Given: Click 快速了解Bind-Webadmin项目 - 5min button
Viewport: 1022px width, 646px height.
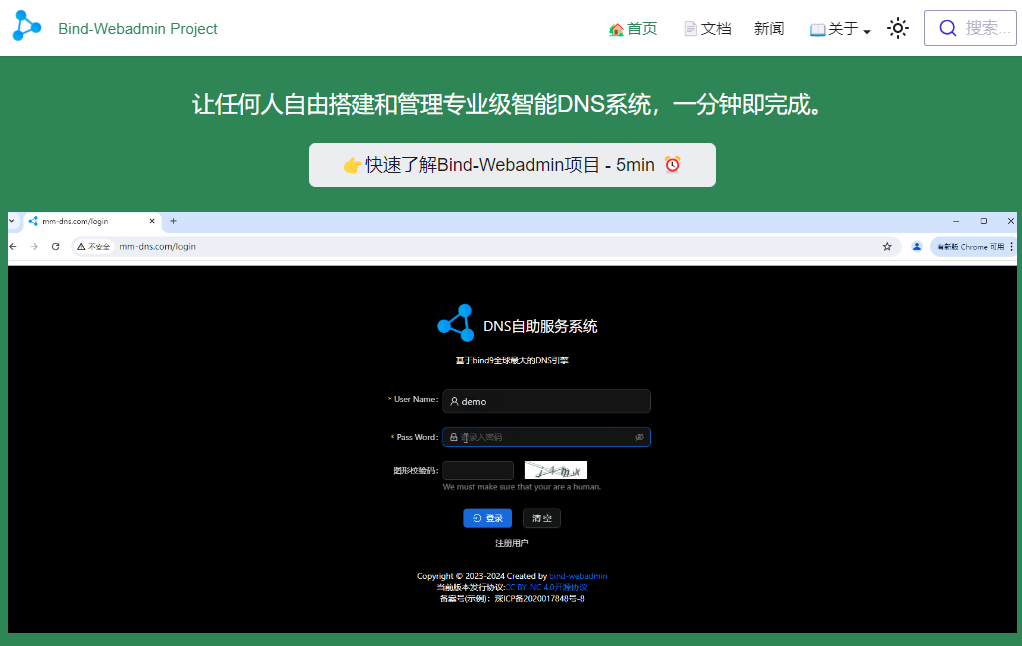Looking at the screenshot, I should [512, 165].
